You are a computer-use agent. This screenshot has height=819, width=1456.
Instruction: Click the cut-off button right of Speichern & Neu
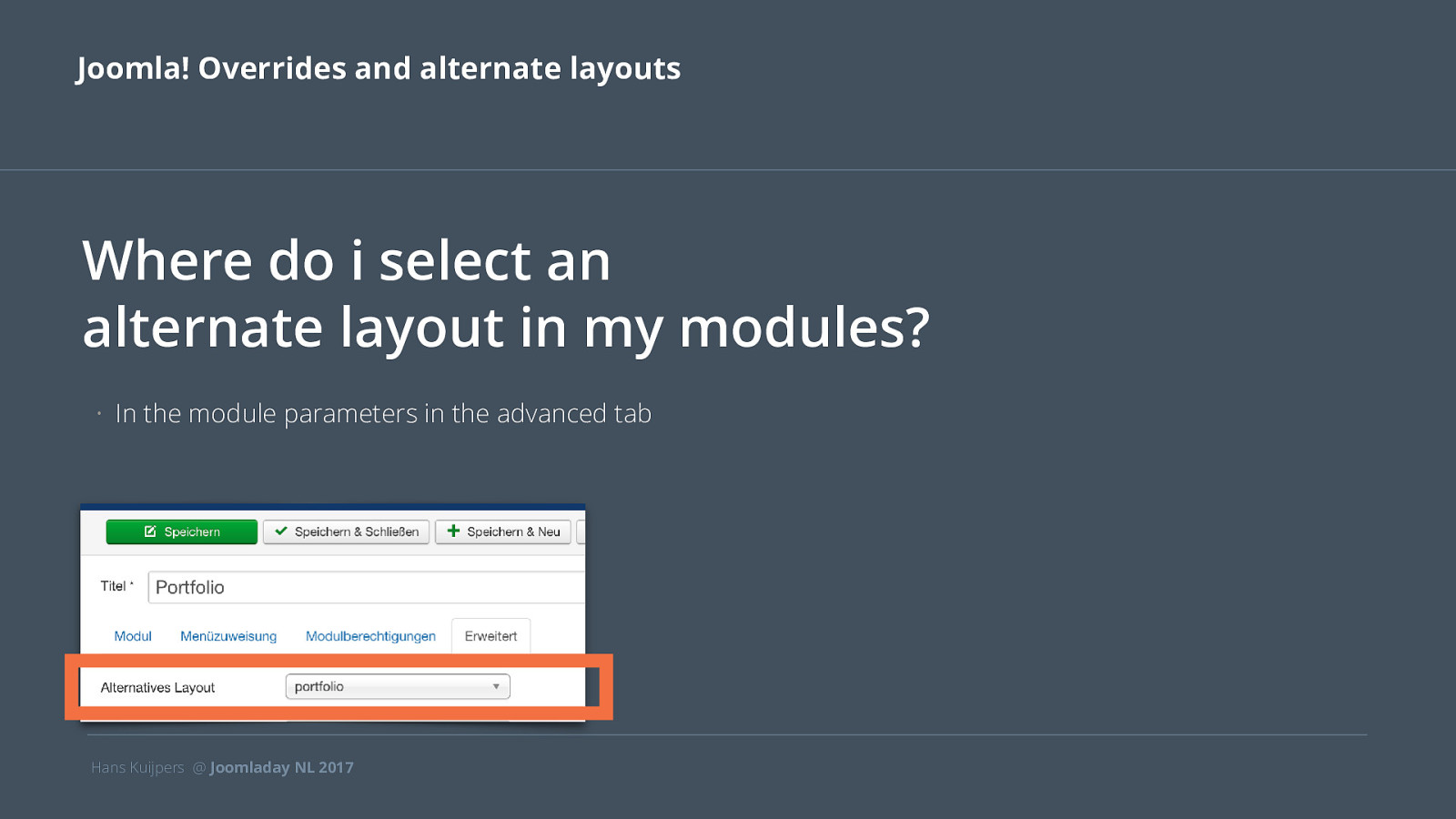click(x=581, y=531)
